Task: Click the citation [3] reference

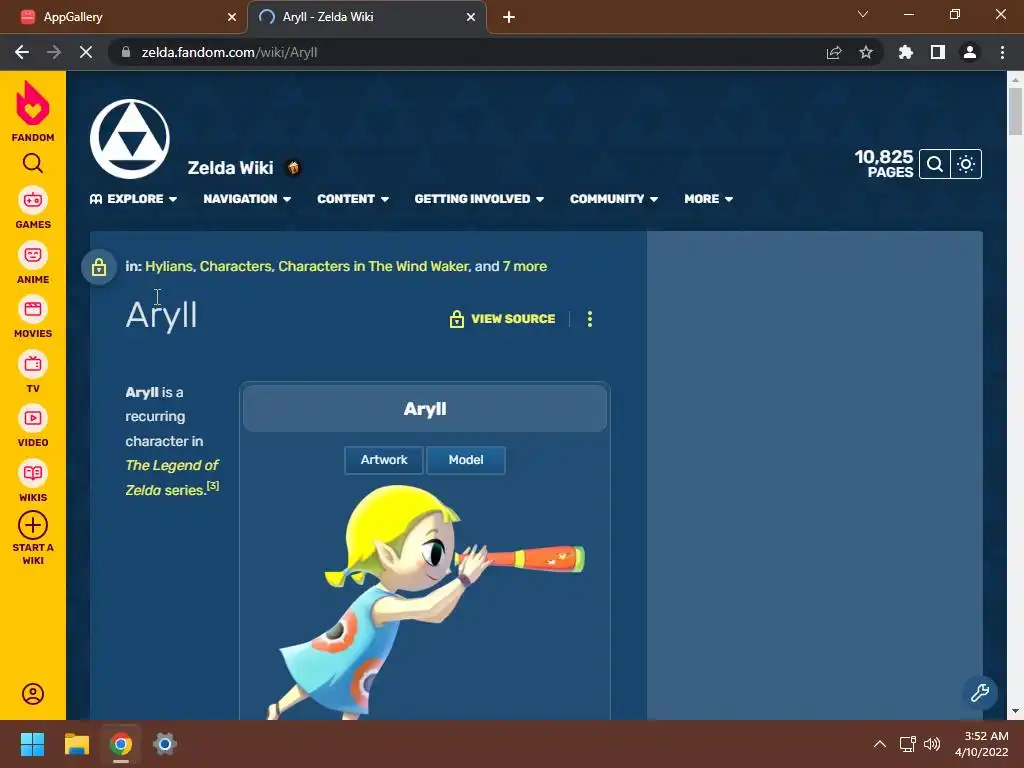Action: [213, 486]
